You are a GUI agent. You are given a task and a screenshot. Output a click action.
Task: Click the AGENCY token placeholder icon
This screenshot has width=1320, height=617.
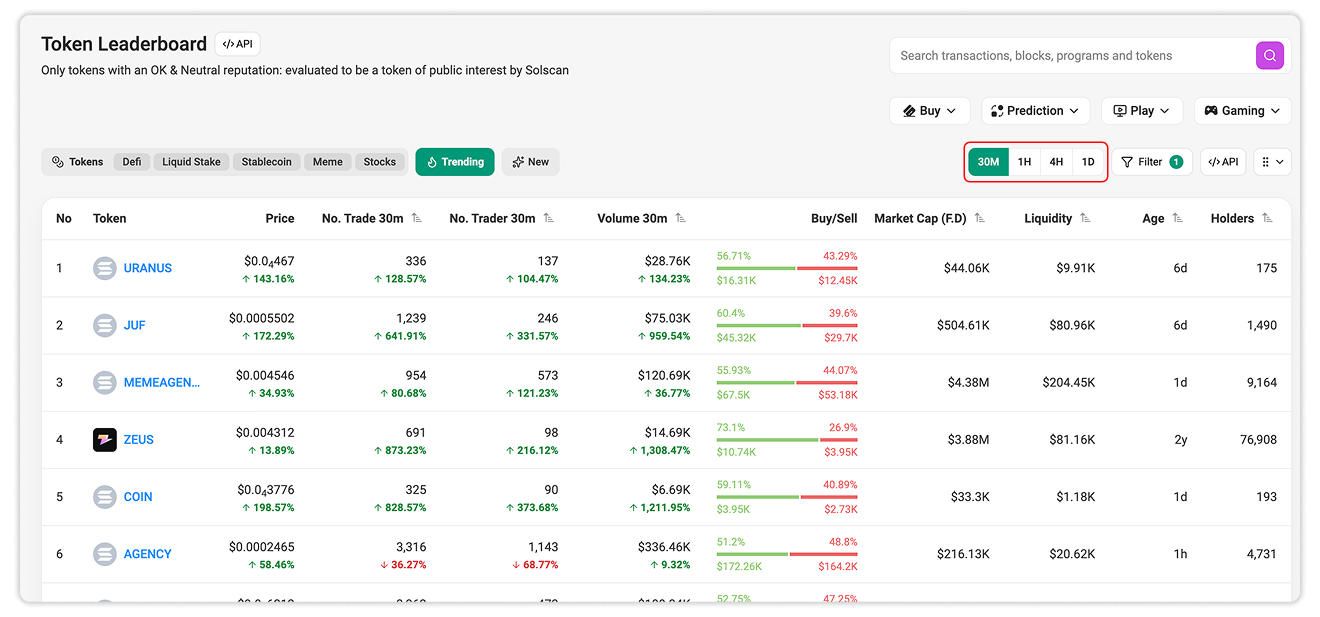pos(105,553)
